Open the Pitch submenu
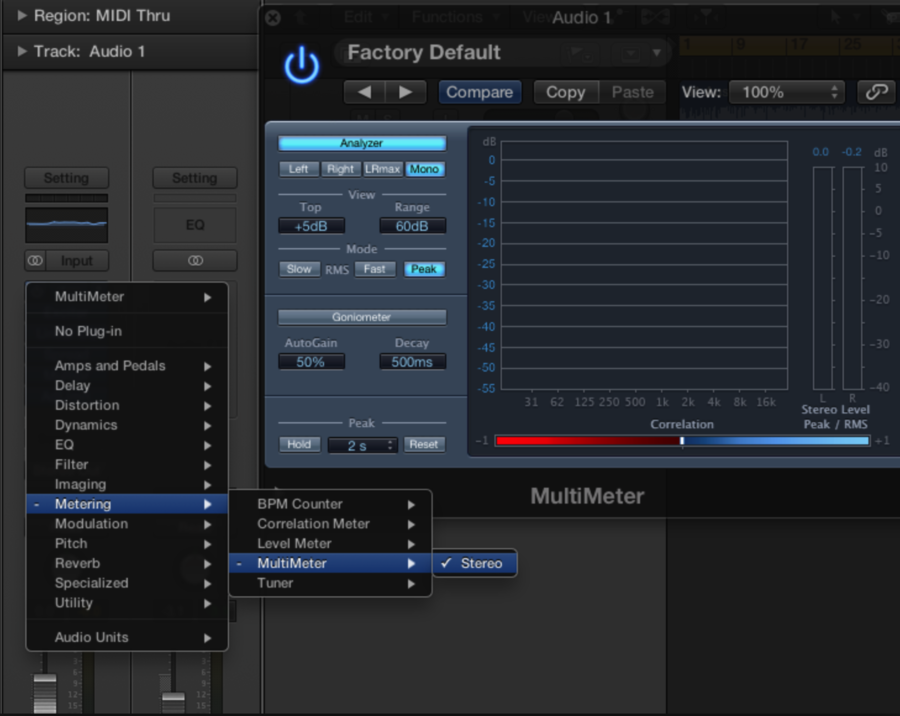This screenshot has height=716, width=900. pyautogui.click(x=127, y=543)
